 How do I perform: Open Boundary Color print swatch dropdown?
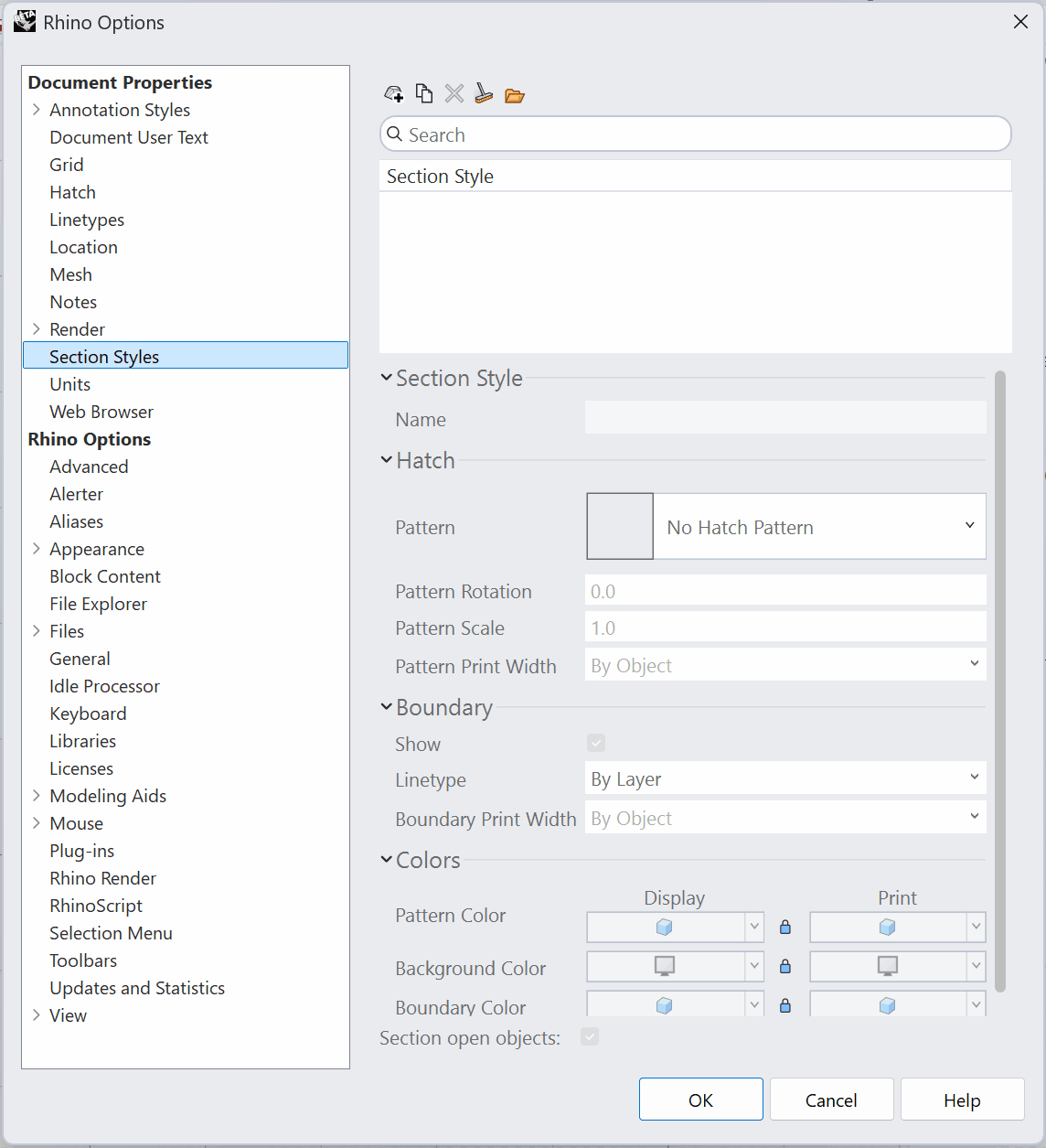coord(977,1004)
